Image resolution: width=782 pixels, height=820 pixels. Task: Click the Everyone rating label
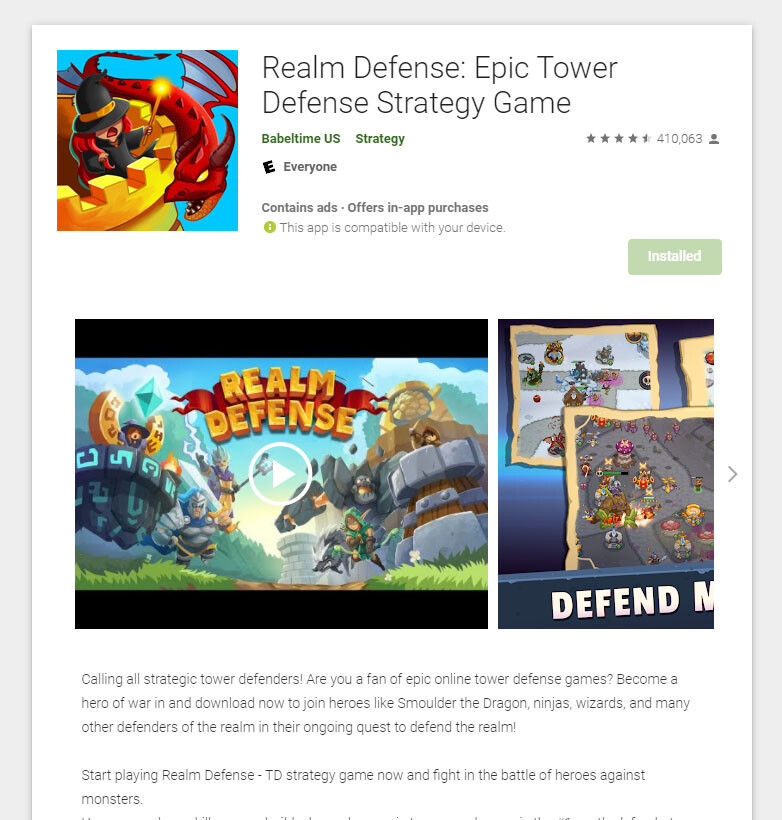(x=310, y=167)
